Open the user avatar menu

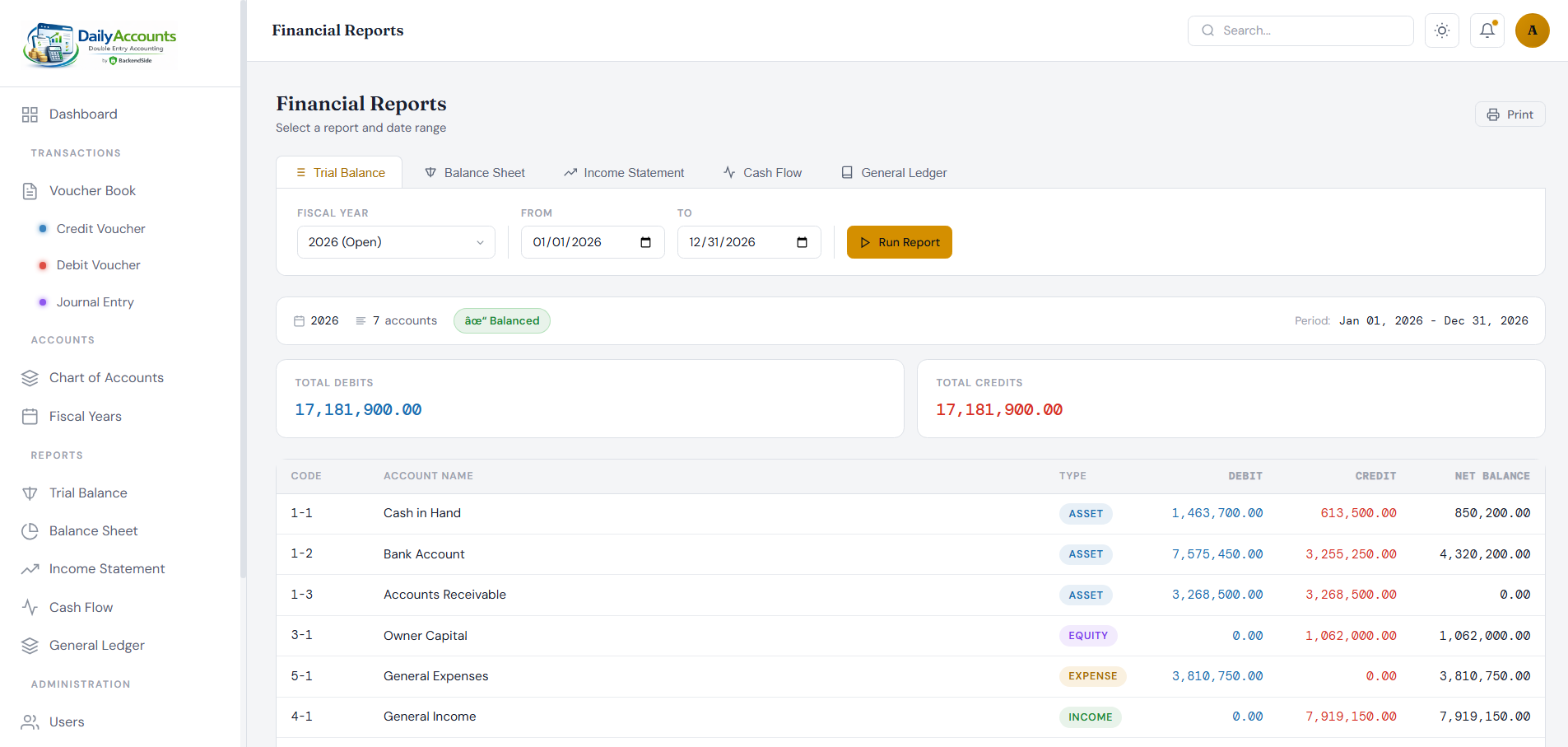tap(1532, 30)
